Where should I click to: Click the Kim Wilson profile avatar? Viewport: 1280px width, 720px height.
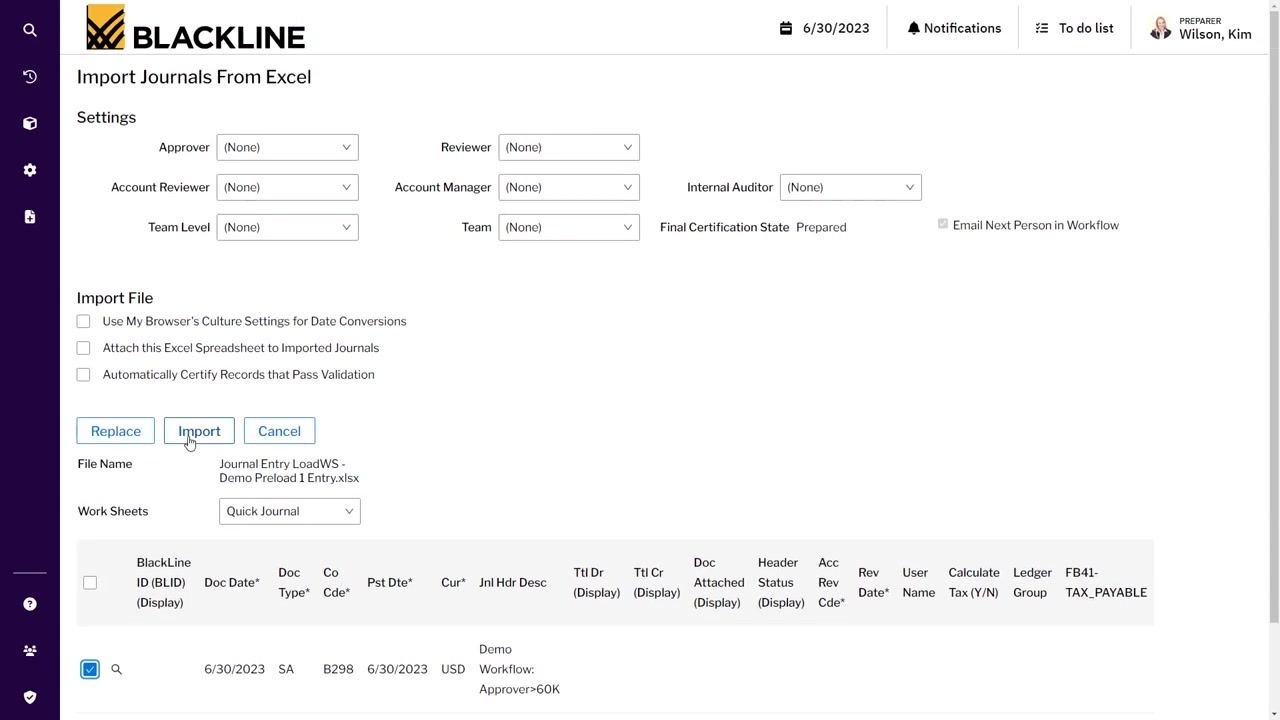pos(1160,28)
